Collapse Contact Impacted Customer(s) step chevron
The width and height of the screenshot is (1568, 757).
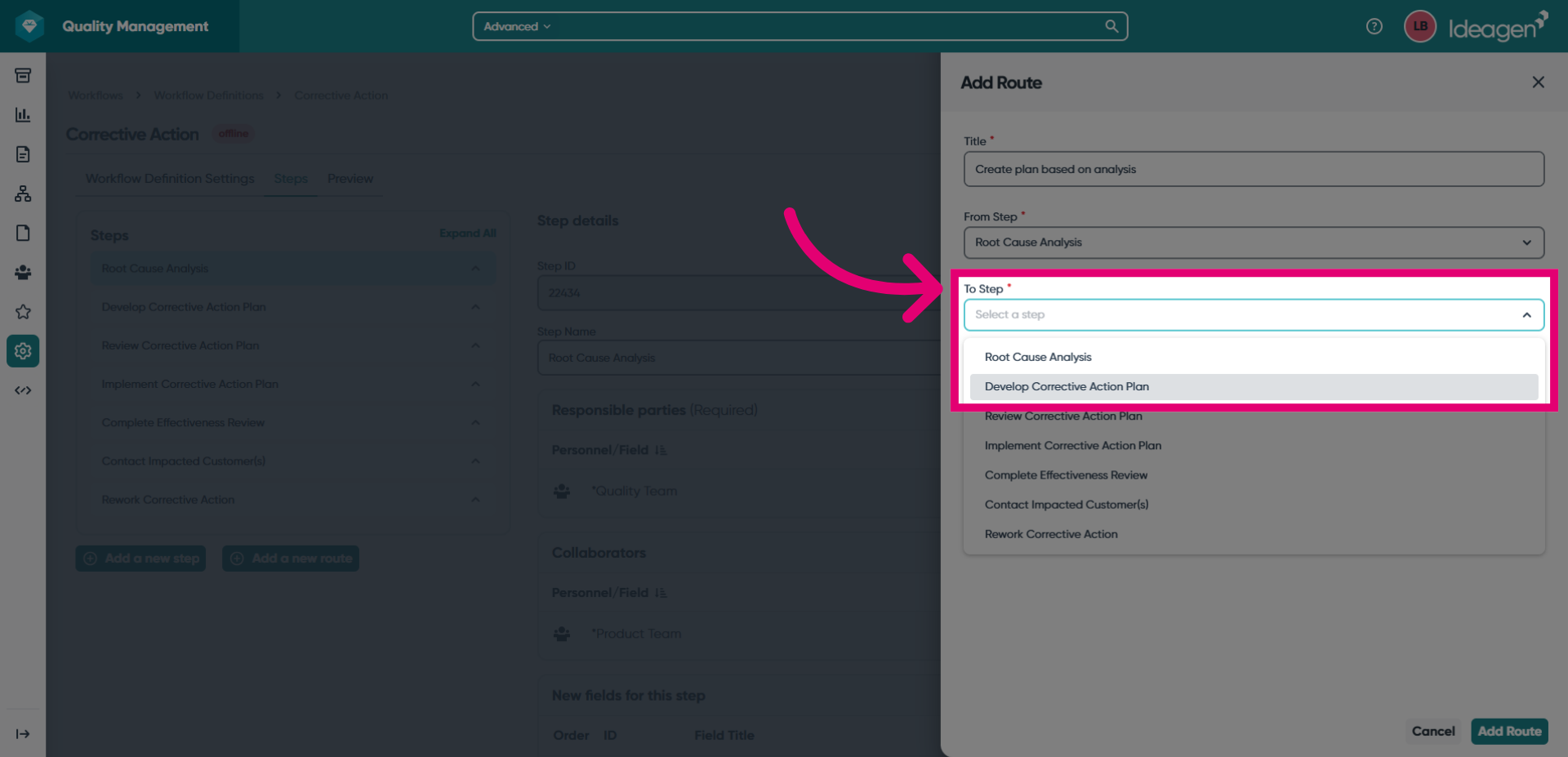tap(475, 461)
